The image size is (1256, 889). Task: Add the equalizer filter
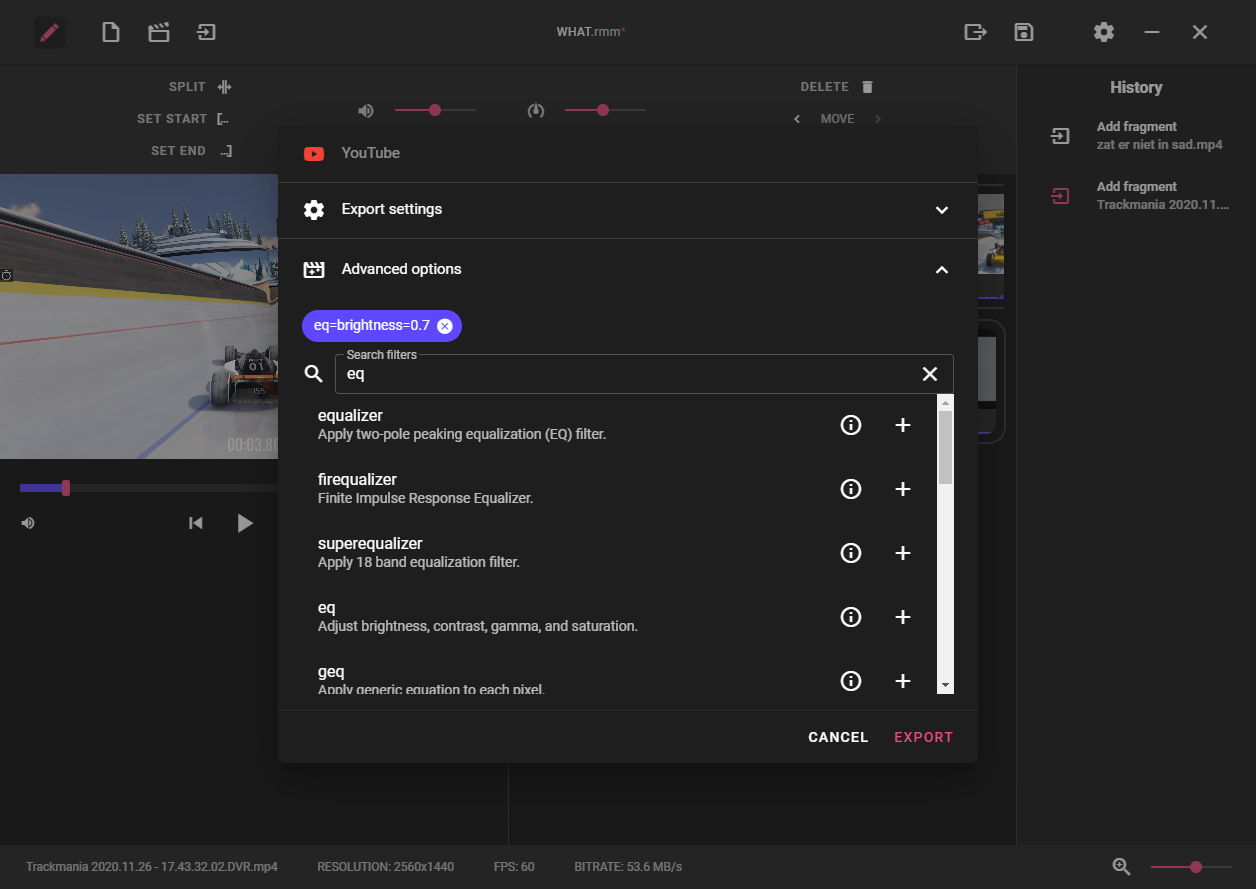(x=902, y=425)
